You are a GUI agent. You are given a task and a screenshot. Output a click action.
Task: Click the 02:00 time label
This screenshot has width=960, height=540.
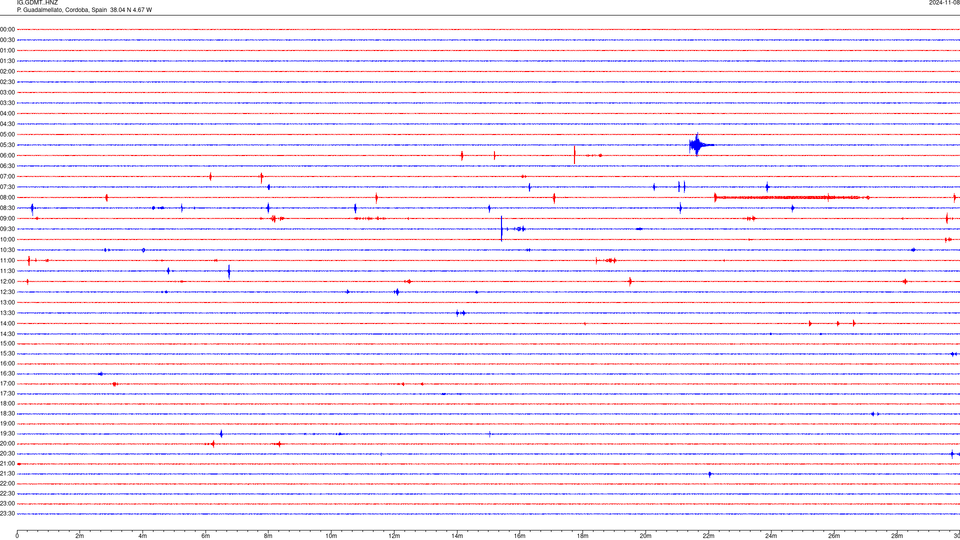(7, 72)
